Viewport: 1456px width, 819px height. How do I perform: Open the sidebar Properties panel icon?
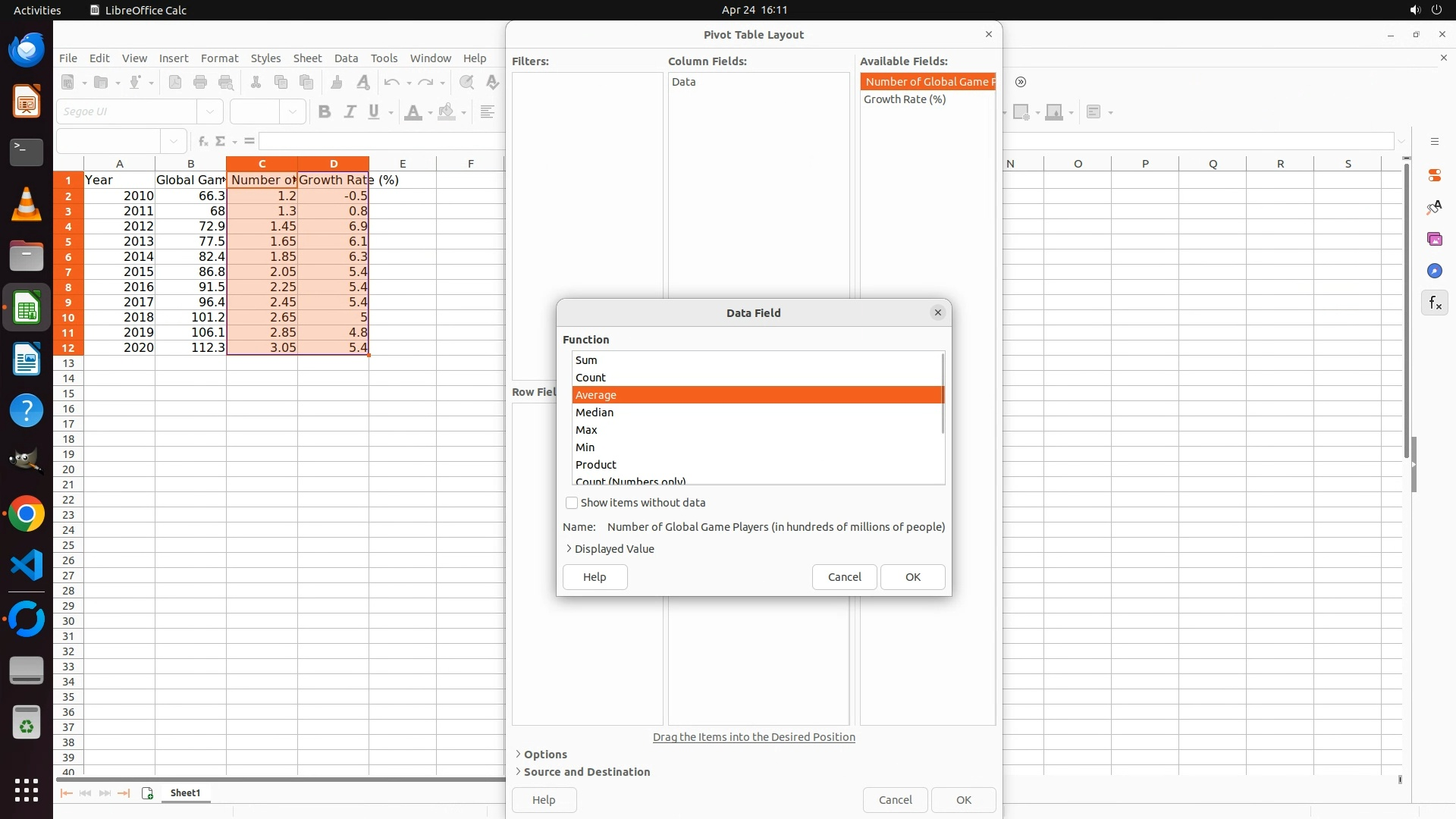coord(1434,175)
